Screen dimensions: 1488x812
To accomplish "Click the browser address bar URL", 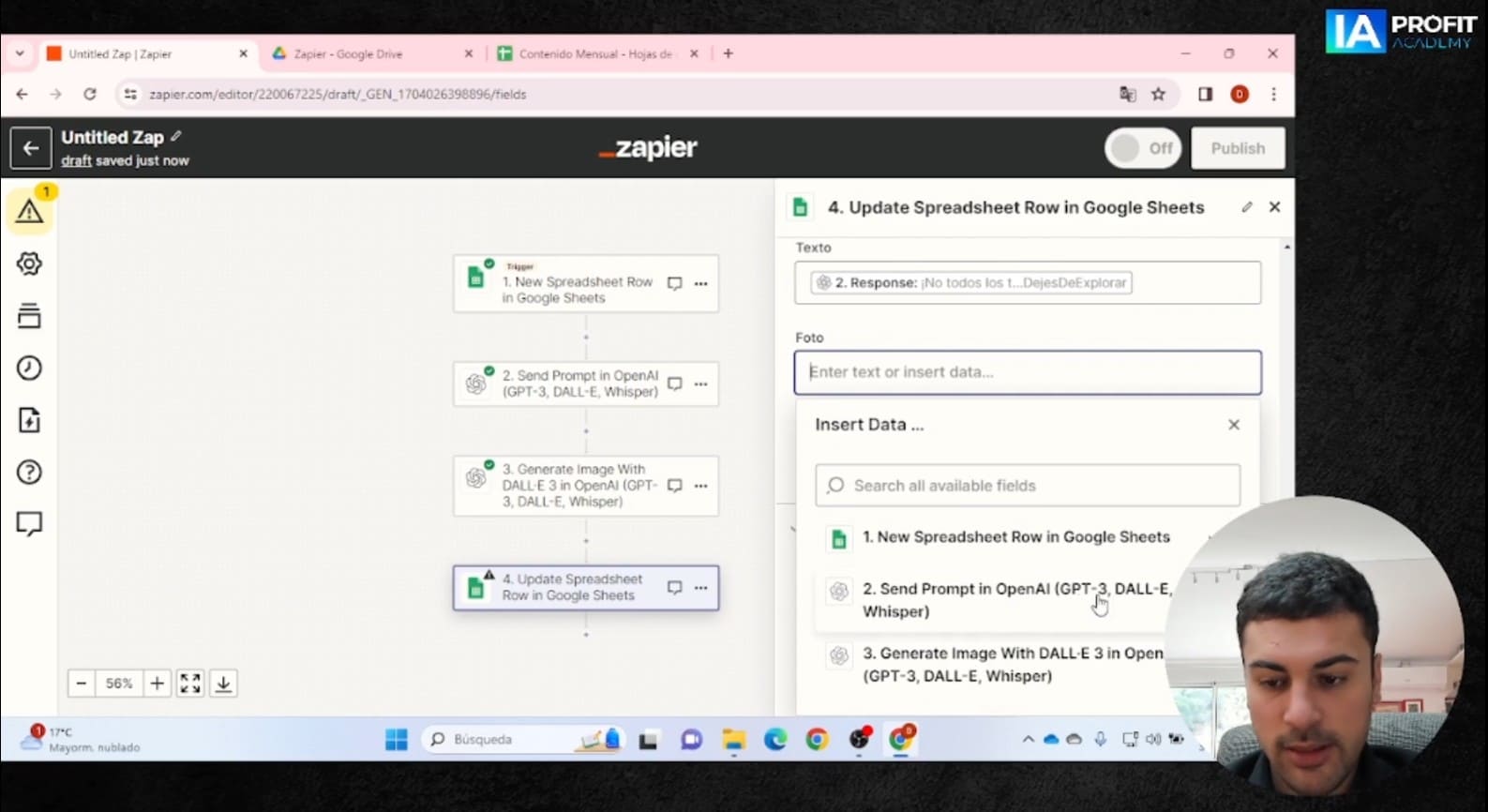I will [x=338, y=94].
